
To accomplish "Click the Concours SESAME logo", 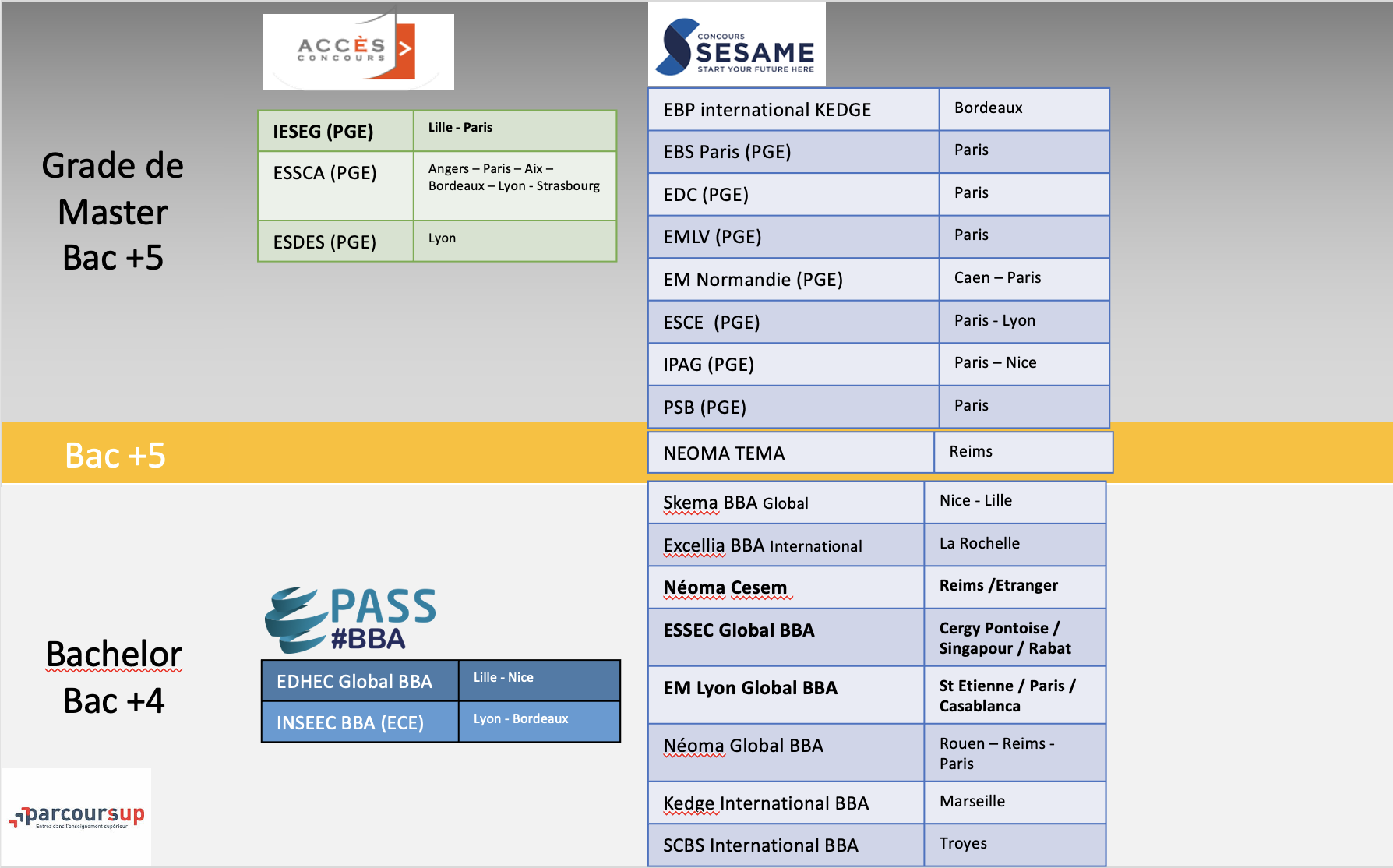I will pyautogui.click(x=736, y=45).
